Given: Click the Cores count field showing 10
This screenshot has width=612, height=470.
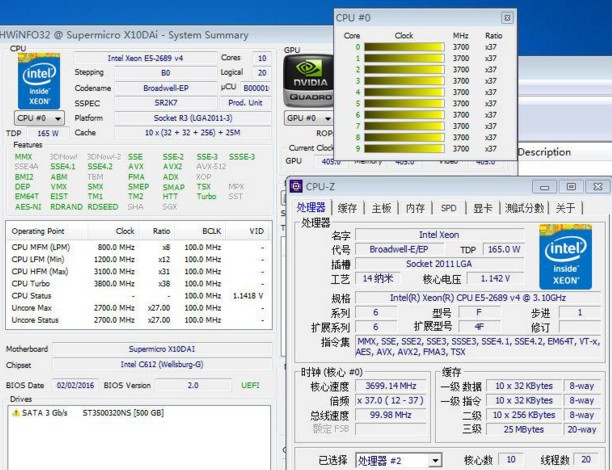Looking at the screenshot, I should [262, 58].
